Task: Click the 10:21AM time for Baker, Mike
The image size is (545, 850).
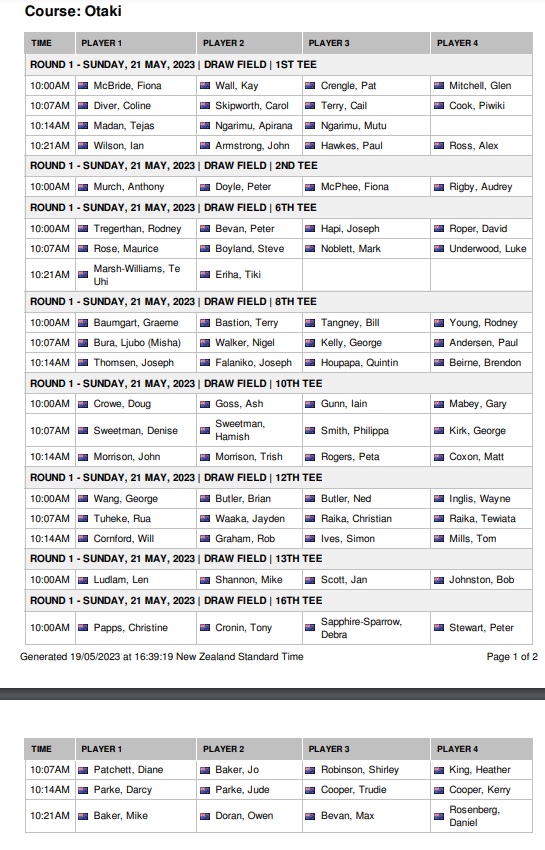Action: tap(50, 816)
